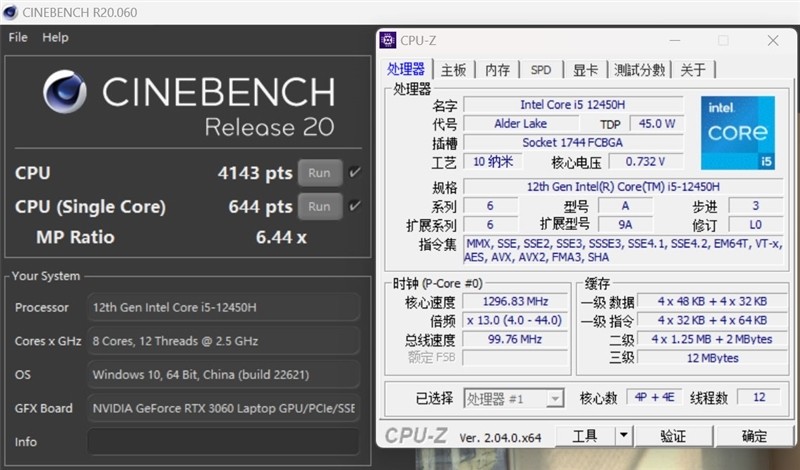This screenshot has height=470, width=800.
Task: Click the codename value Alder Lake
Action: 521,123
